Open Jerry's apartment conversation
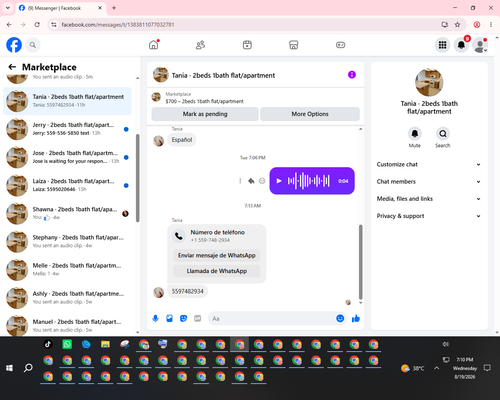This screenshot has height=400, width=500. coord(68,129)
